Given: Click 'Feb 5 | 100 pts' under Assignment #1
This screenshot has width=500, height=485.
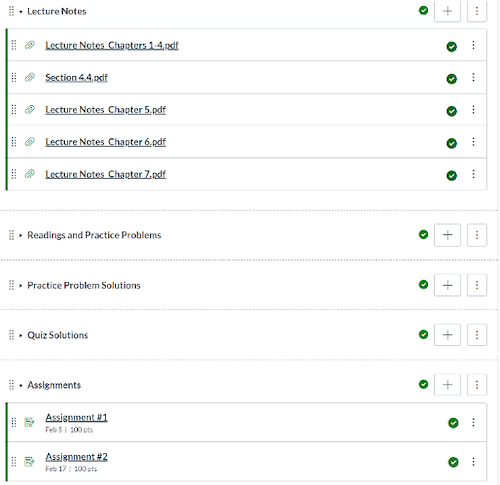Looking at the screenshot, I should [69, 430].
